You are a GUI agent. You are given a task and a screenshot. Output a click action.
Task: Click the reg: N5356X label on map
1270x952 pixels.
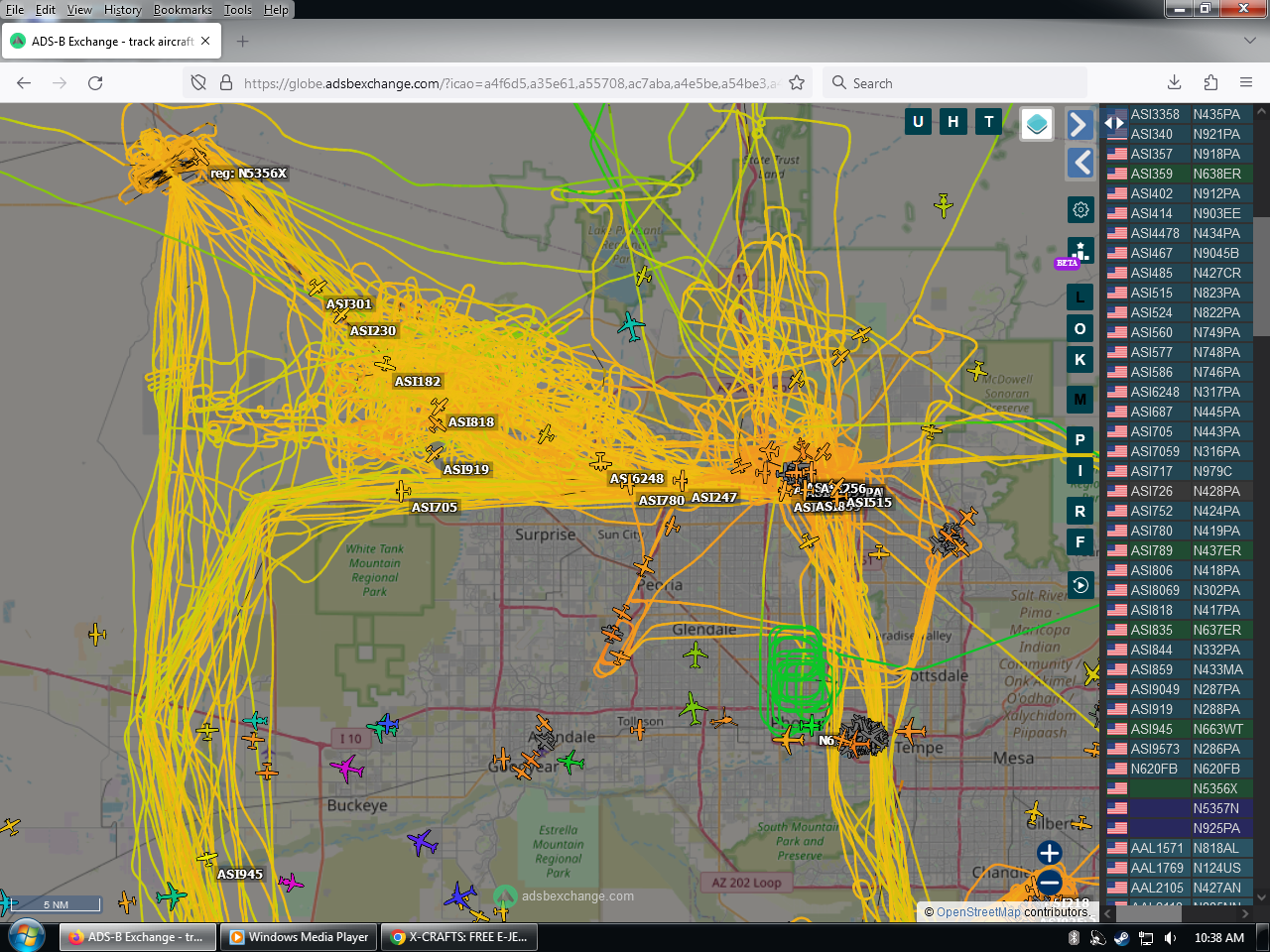click(248, 174)
